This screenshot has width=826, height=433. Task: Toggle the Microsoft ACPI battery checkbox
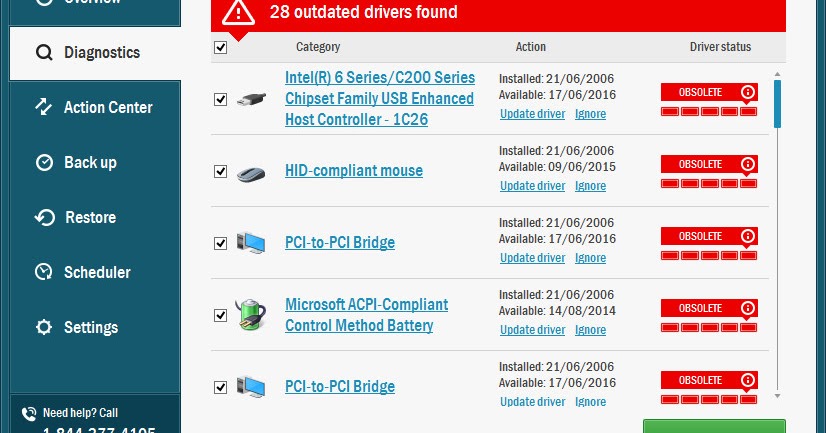click(x=221, y=315)
